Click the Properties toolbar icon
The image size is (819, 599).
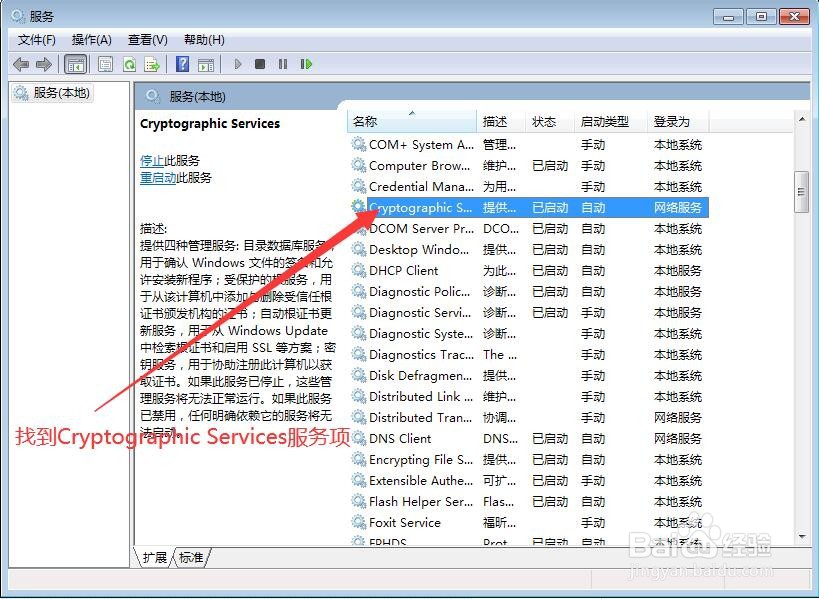(x=105, y=64)
